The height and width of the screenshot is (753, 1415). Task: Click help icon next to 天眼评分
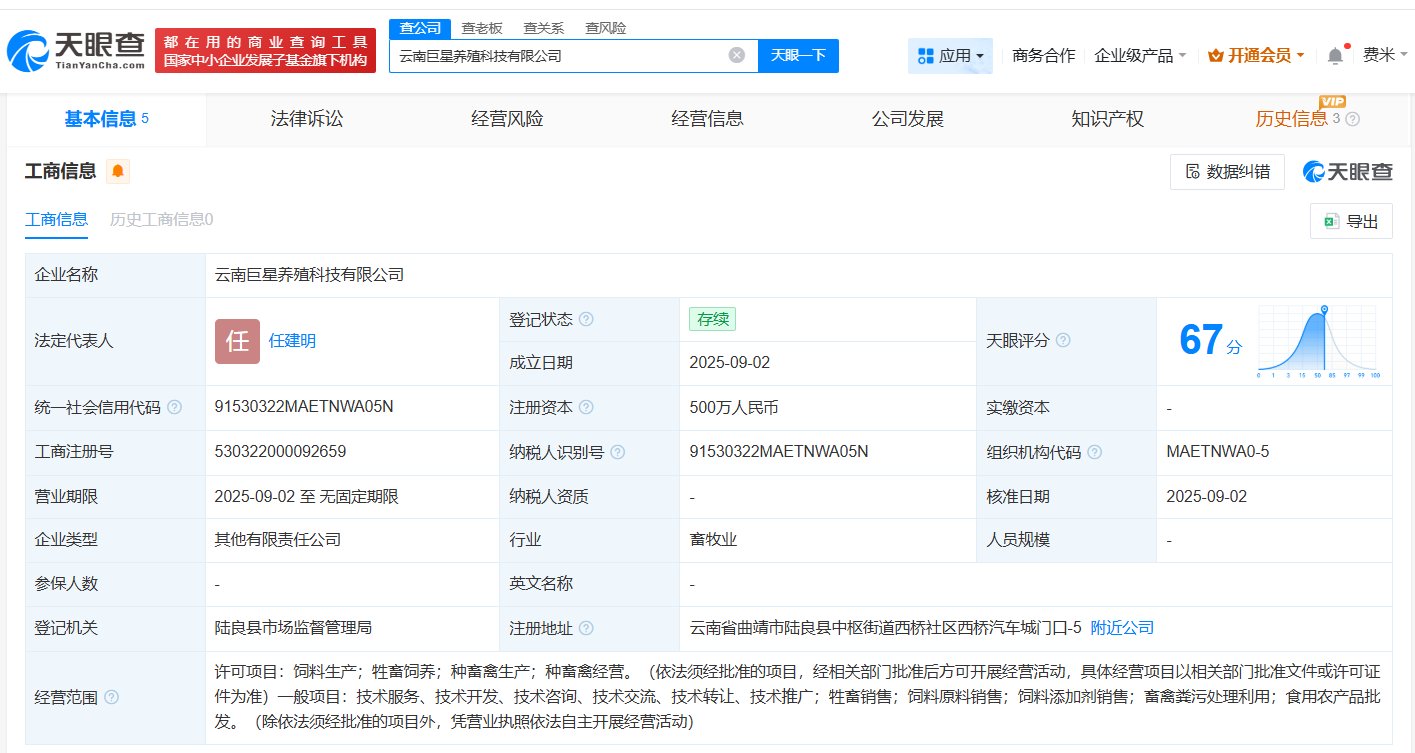click(1063, 341)
